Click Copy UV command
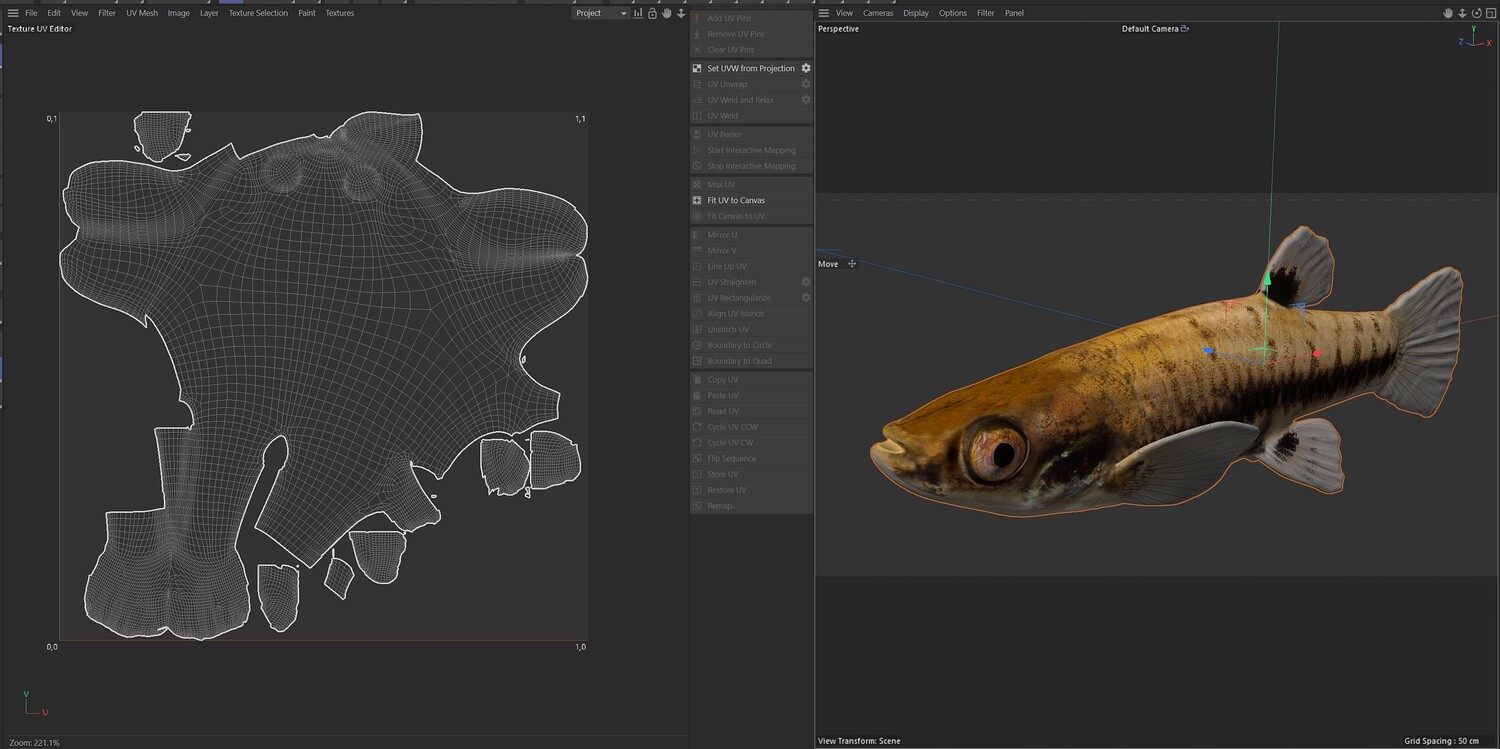This screenshot has height=749, width=1500. [751, 380]
